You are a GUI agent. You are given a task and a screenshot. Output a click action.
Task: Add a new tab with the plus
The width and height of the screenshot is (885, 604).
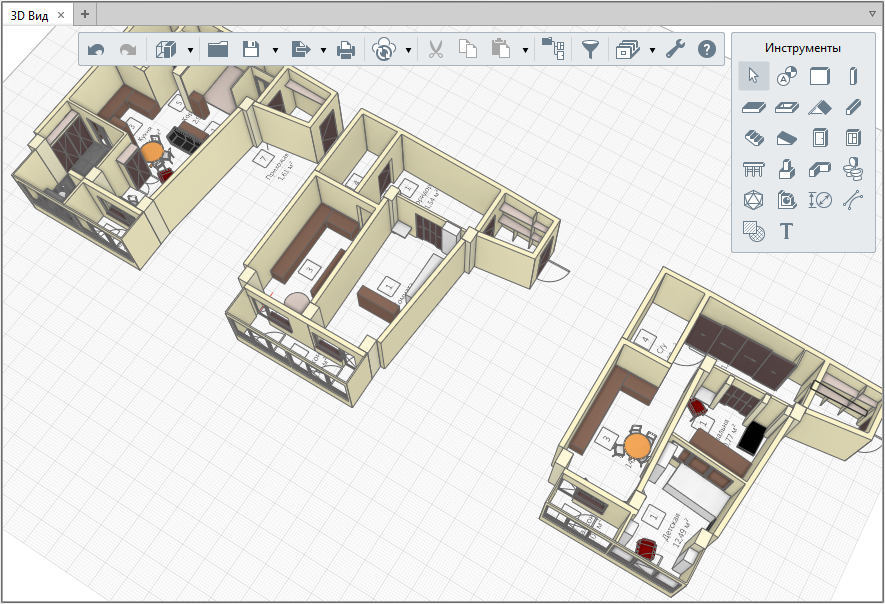click(85, 14)
